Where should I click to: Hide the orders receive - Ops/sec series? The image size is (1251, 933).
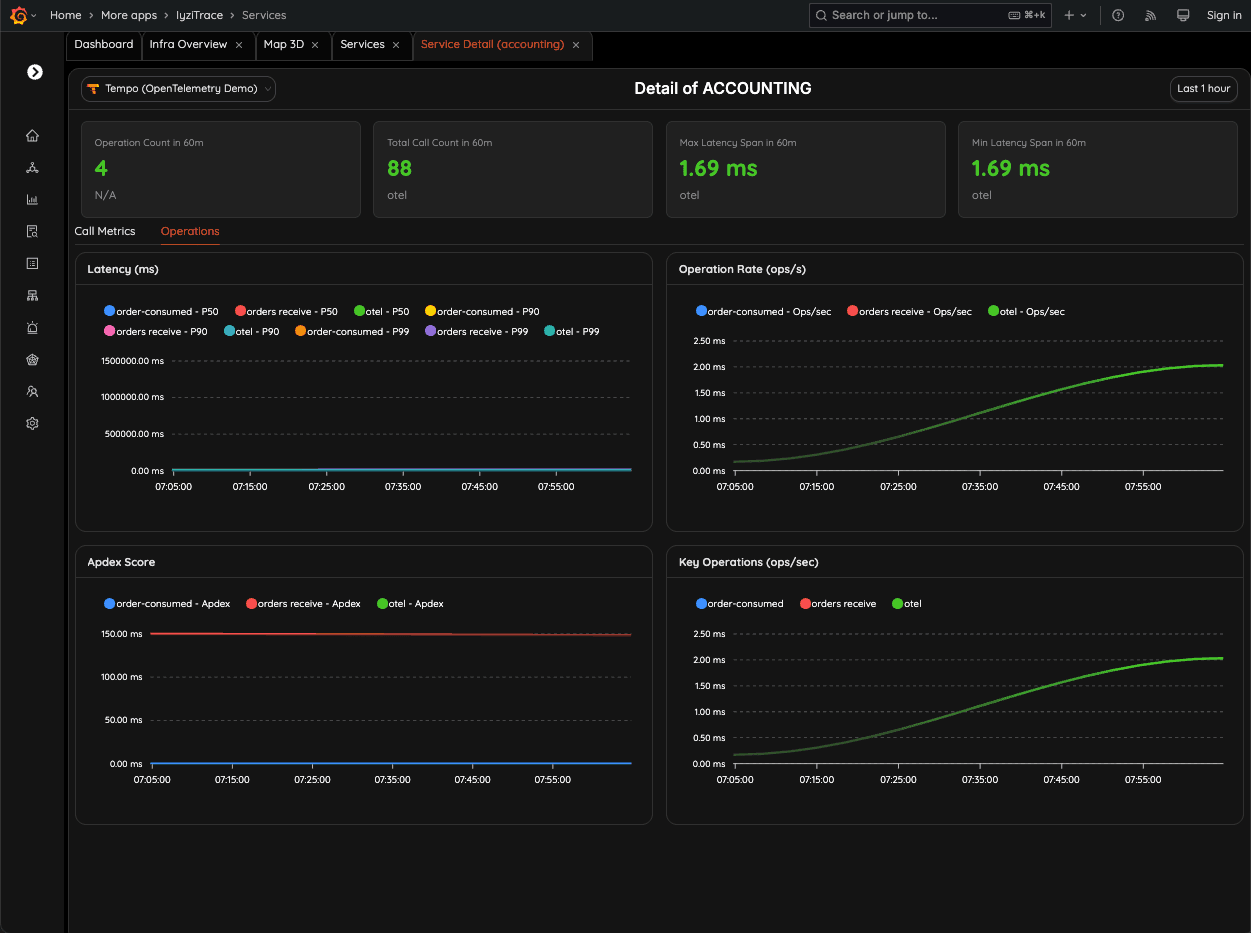(x=909, y=310)
